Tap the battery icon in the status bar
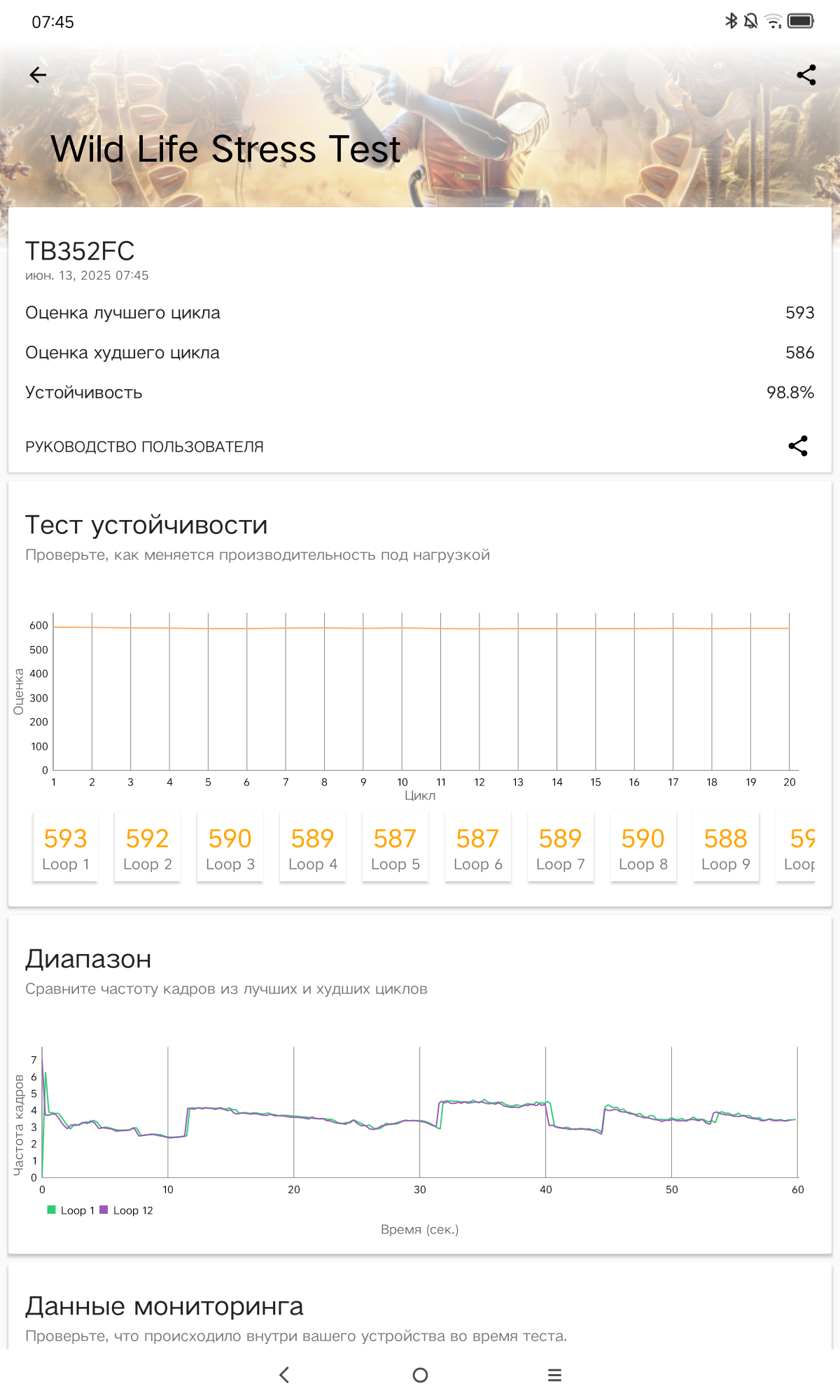840x1400 pixels. 800,21
